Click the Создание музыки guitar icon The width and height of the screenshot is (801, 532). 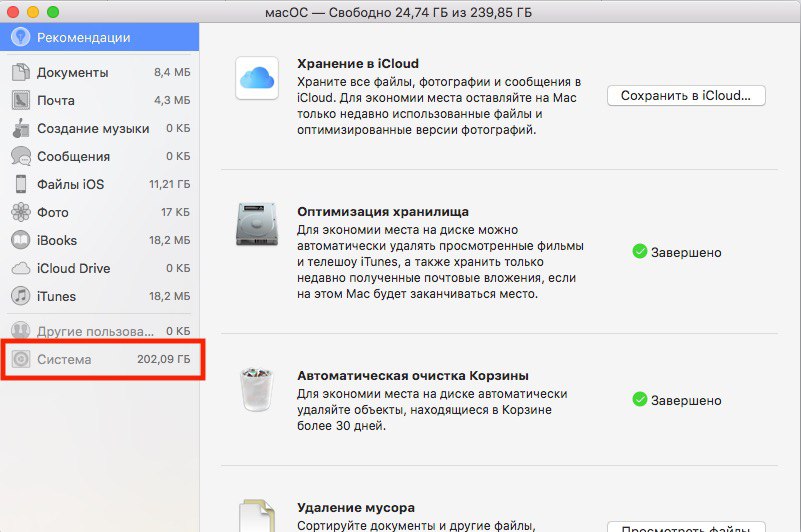20,128
